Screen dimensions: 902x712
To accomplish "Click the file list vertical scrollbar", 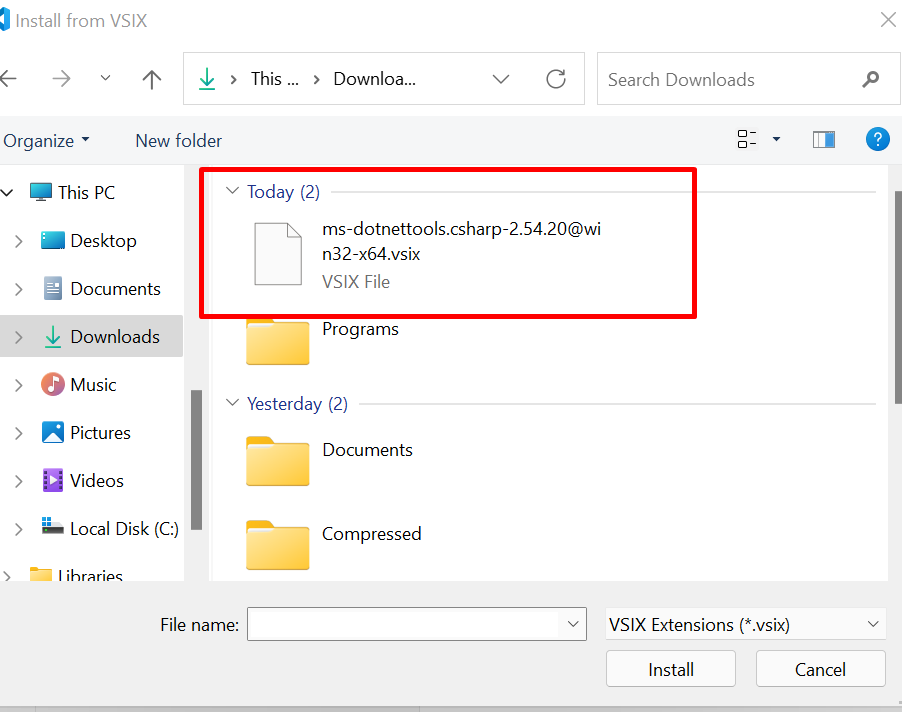I will tap(898, 298).
